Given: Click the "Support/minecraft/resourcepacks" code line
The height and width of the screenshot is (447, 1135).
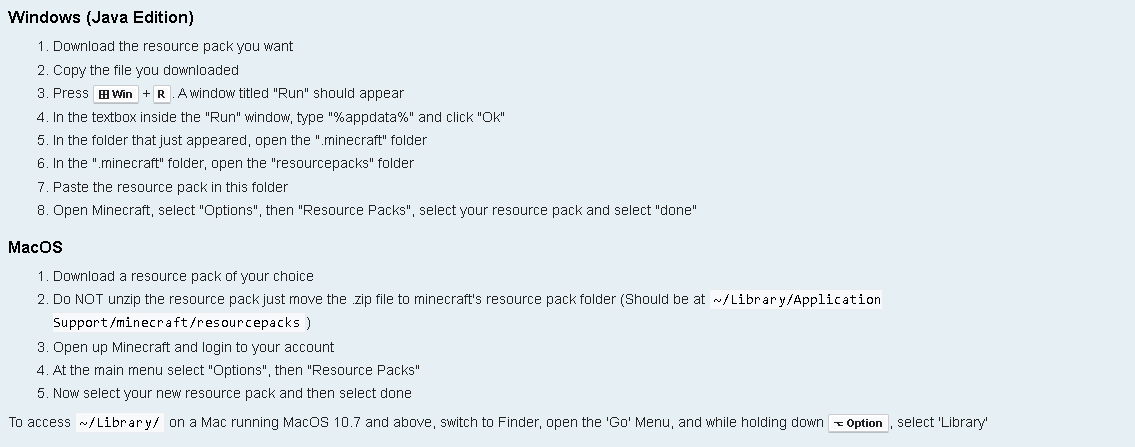Looking at the screenshot, I should (177, 323).
